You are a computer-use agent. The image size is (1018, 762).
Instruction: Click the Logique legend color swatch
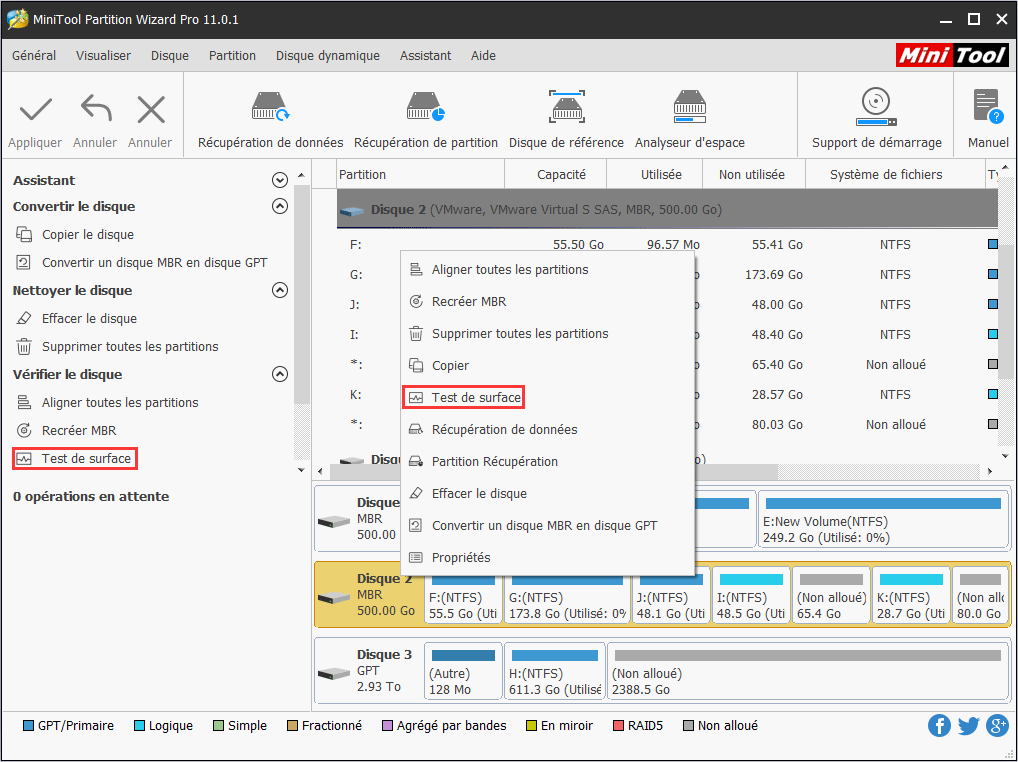coord(139,726)
